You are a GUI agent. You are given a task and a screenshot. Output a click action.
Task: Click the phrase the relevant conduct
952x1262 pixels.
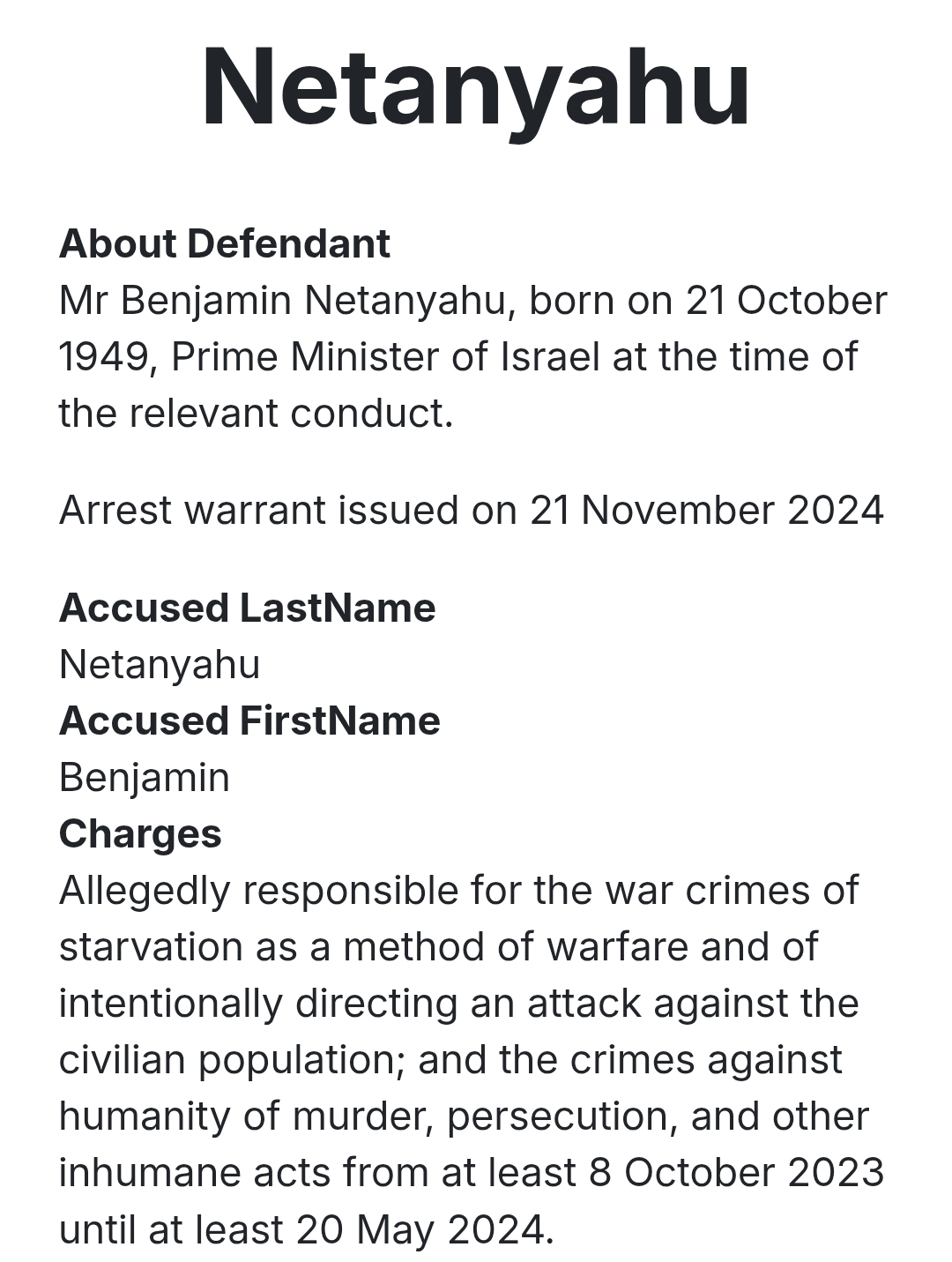(x=256, y=413)
